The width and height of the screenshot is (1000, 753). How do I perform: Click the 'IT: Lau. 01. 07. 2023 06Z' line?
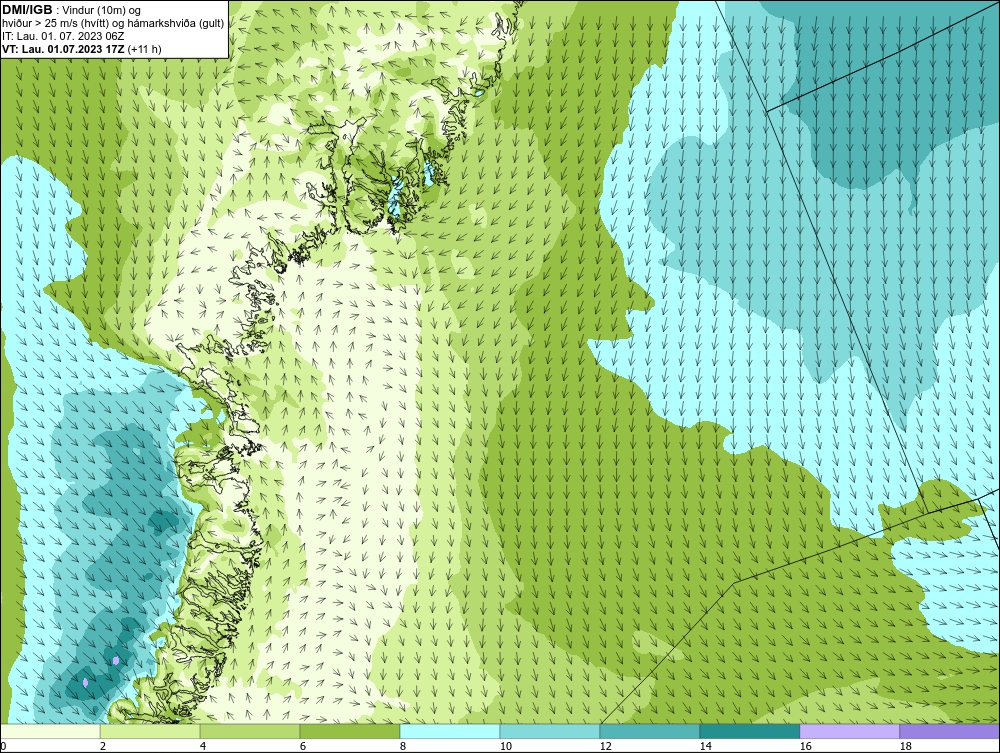tap(62, 36)
